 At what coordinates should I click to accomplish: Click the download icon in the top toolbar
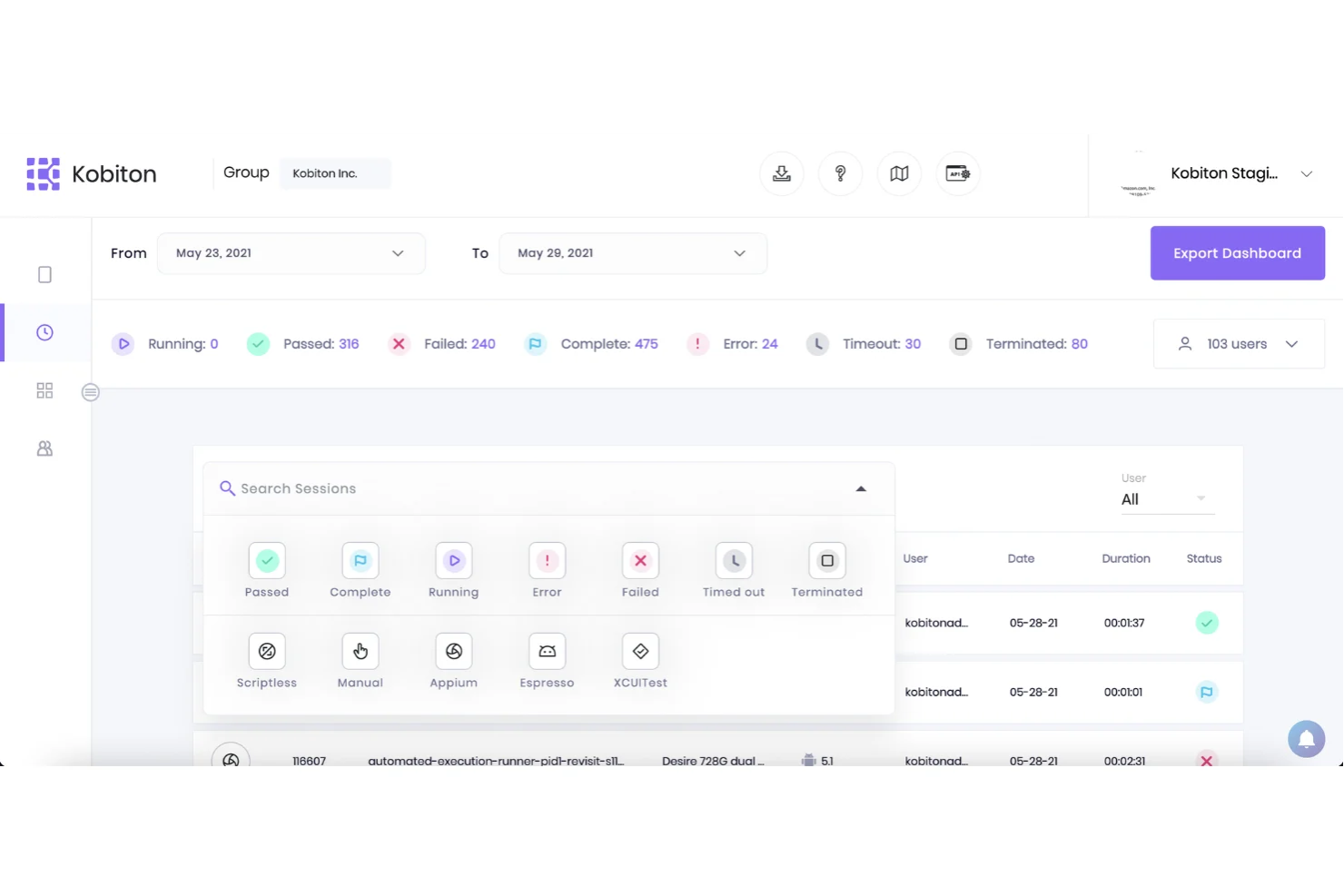(x=781, y=173)
